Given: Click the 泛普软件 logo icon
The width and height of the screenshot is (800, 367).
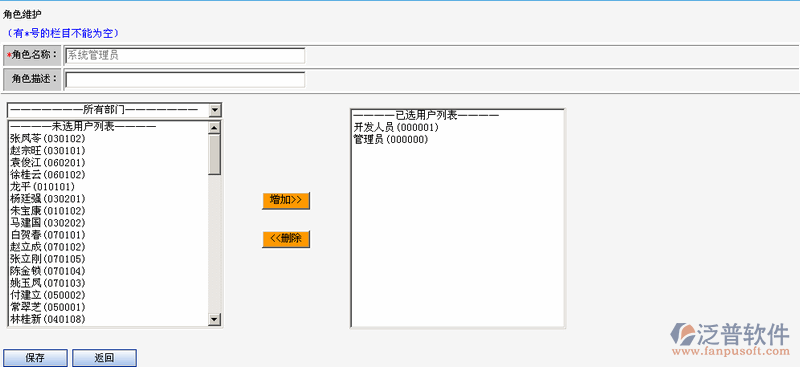Looking at the screenshot, I should coord(683,334).
